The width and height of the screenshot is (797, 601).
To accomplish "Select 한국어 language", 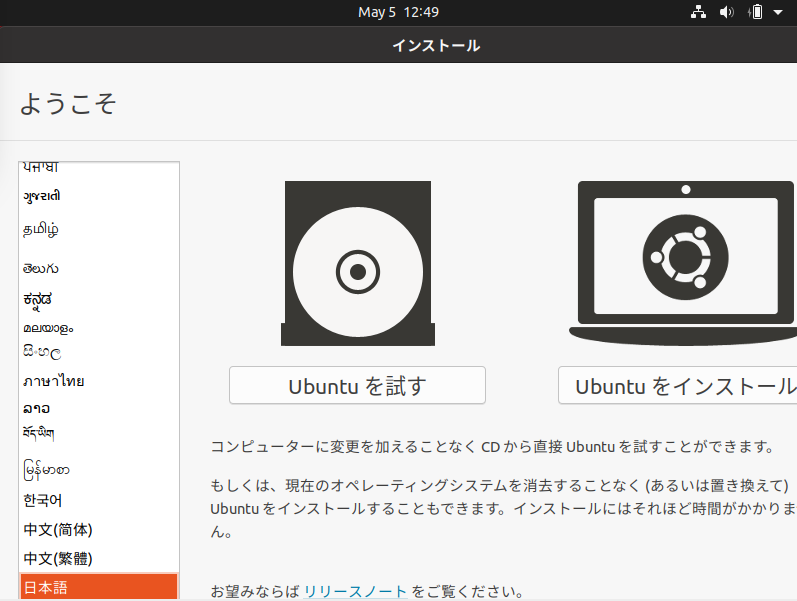I will click(x=99, y=500).
